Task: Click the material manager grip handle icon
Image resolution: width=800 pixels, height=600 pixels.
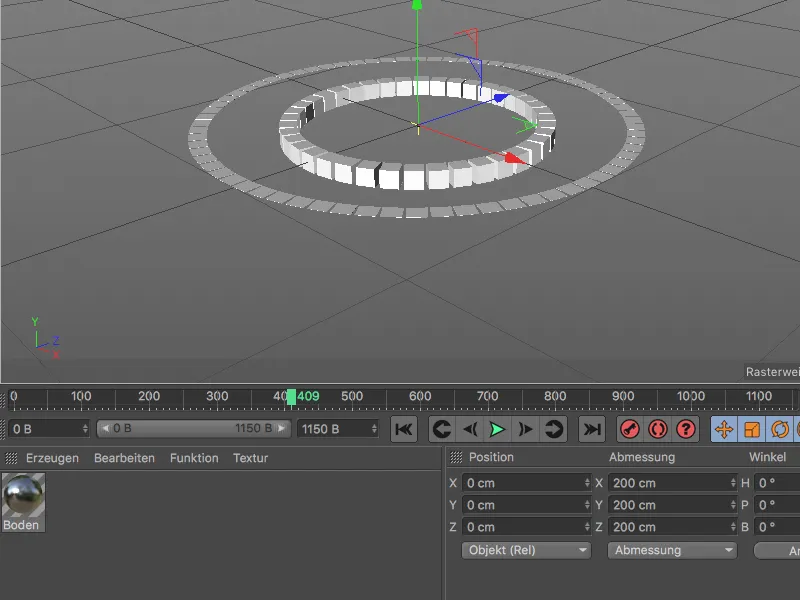Action: tap(11, 458)
